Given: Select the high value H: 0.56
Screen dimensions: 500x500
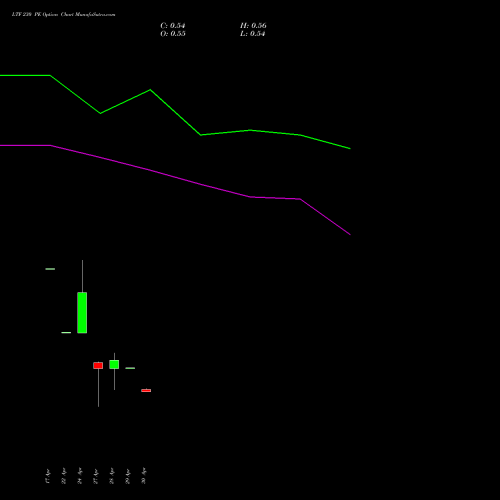Looking at the screenshot, I should (253, 26).
